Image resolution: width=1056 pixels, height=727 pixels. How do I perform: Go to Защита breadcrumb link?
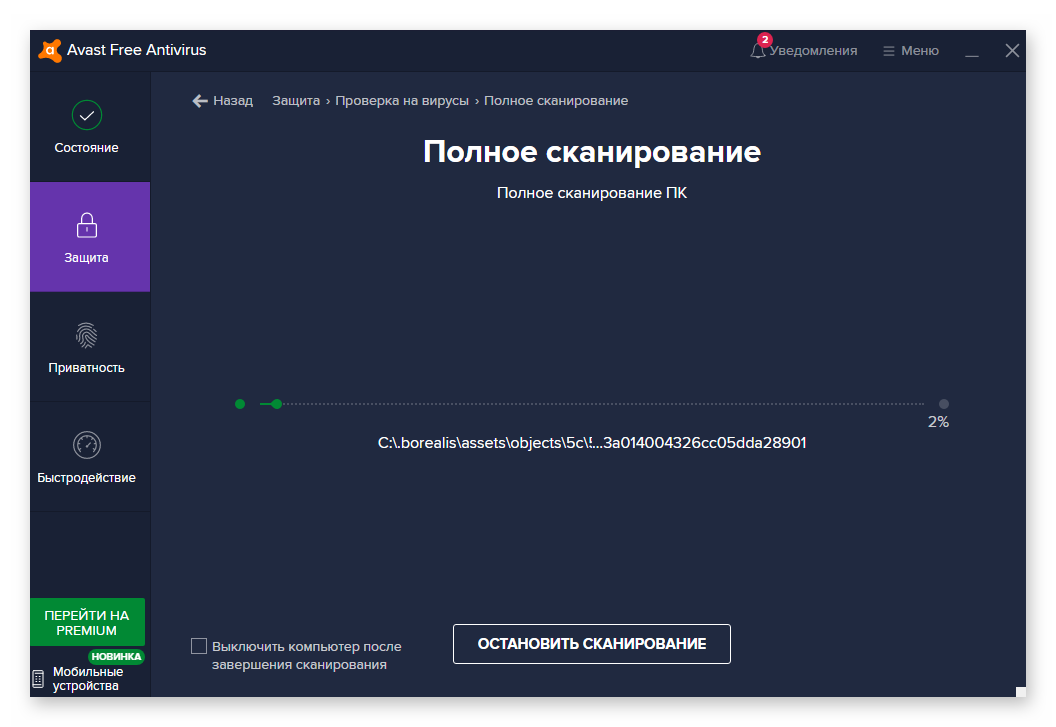pyautogui.click(x=296, y=101)
